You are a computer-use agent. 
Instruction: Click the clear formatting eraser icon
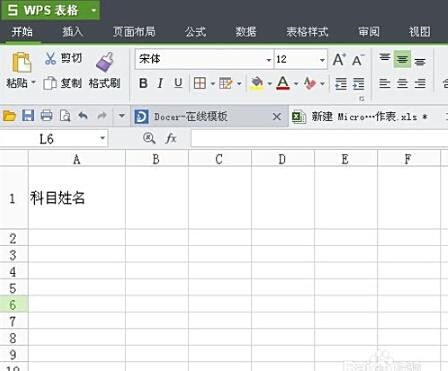coord(310,83)
